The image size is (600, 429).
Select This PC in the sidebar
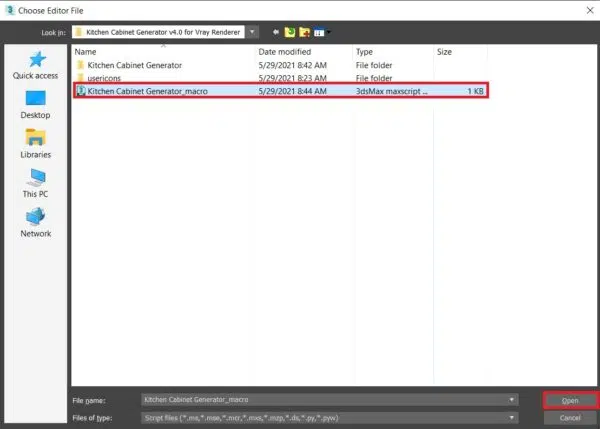coord(36,183)
